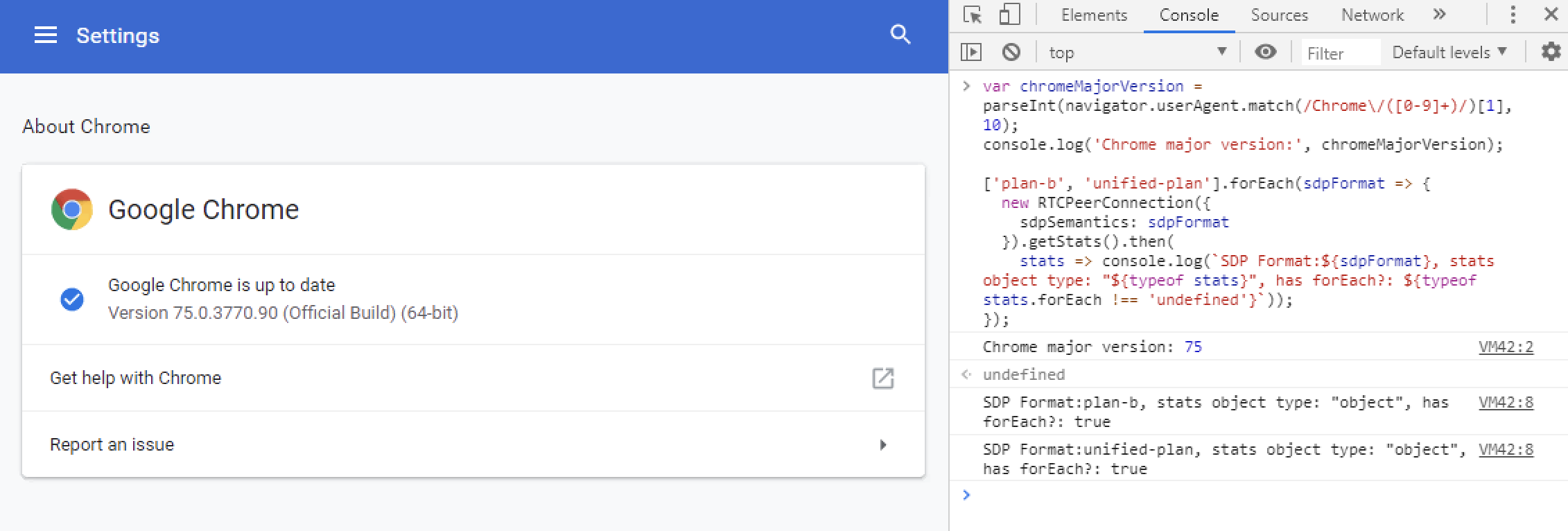1568x531 pixels.
Task: Click the About Chrome heading
Action: click(x=86, y=126)
